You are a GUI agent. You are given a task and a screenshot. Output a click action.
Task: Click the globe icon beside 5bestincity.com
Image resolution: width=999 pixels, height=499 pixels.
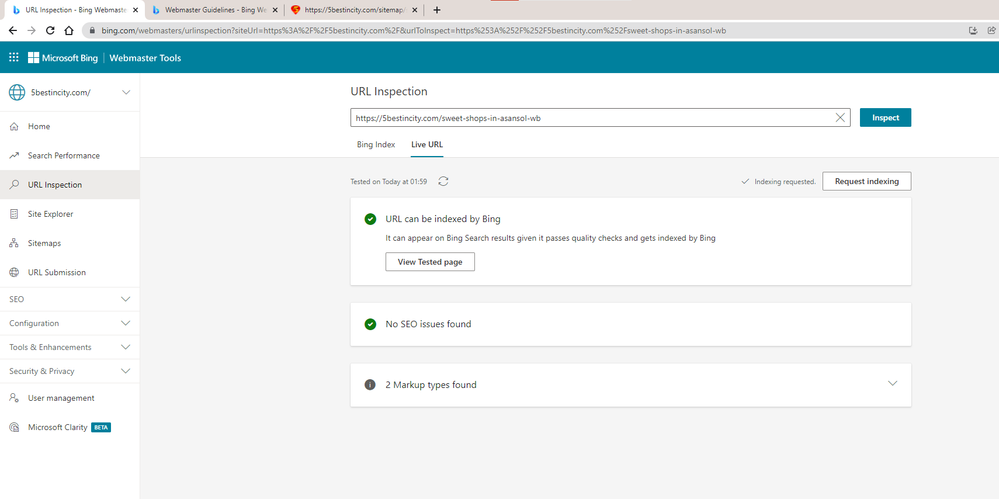tap(17, 92)
